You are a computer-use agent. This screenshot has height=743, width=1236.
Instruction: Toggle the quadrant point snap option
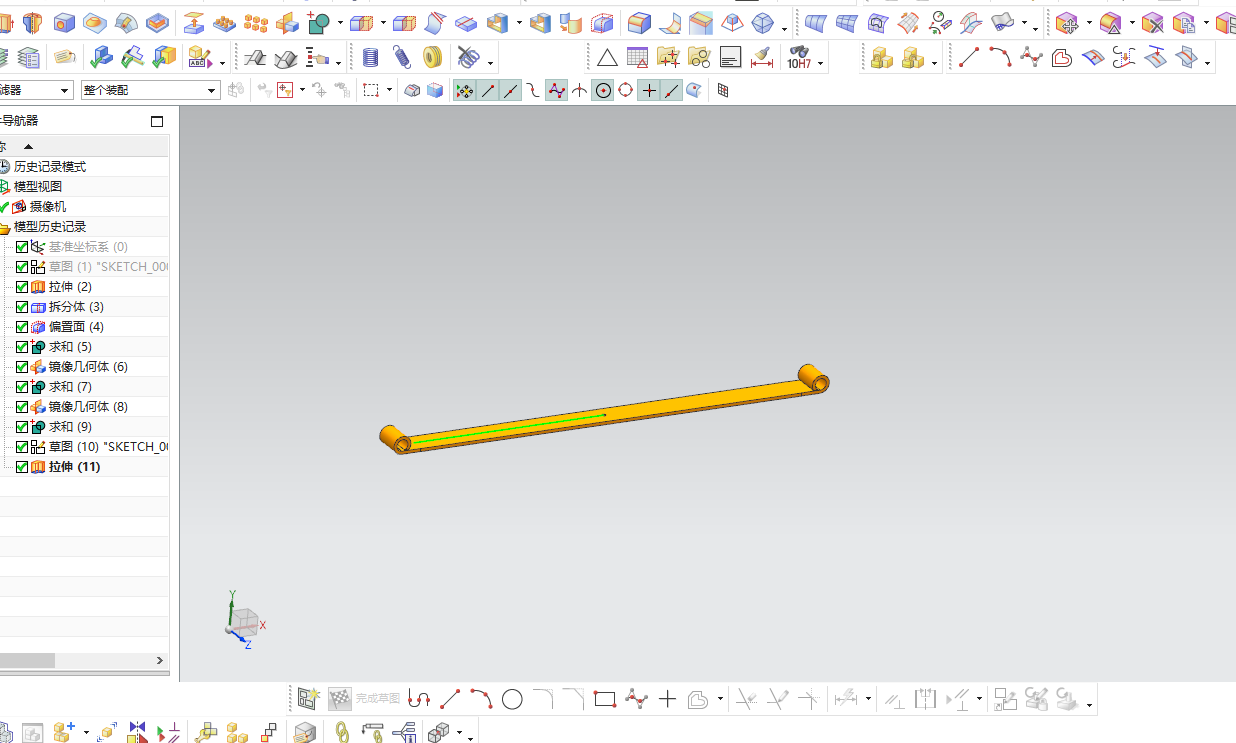tap(626, 91)
